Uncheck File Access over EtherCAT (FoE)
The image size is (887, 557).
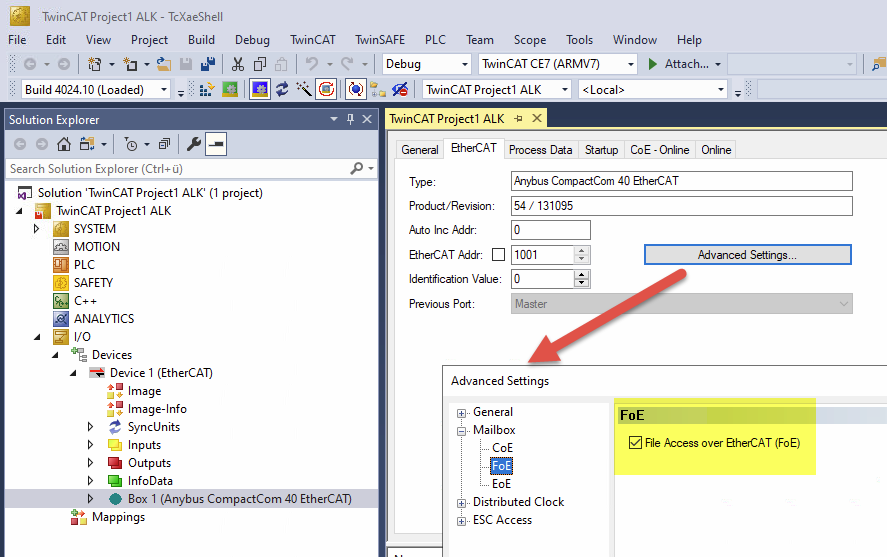pyautogui.click(x=635, y=443)
